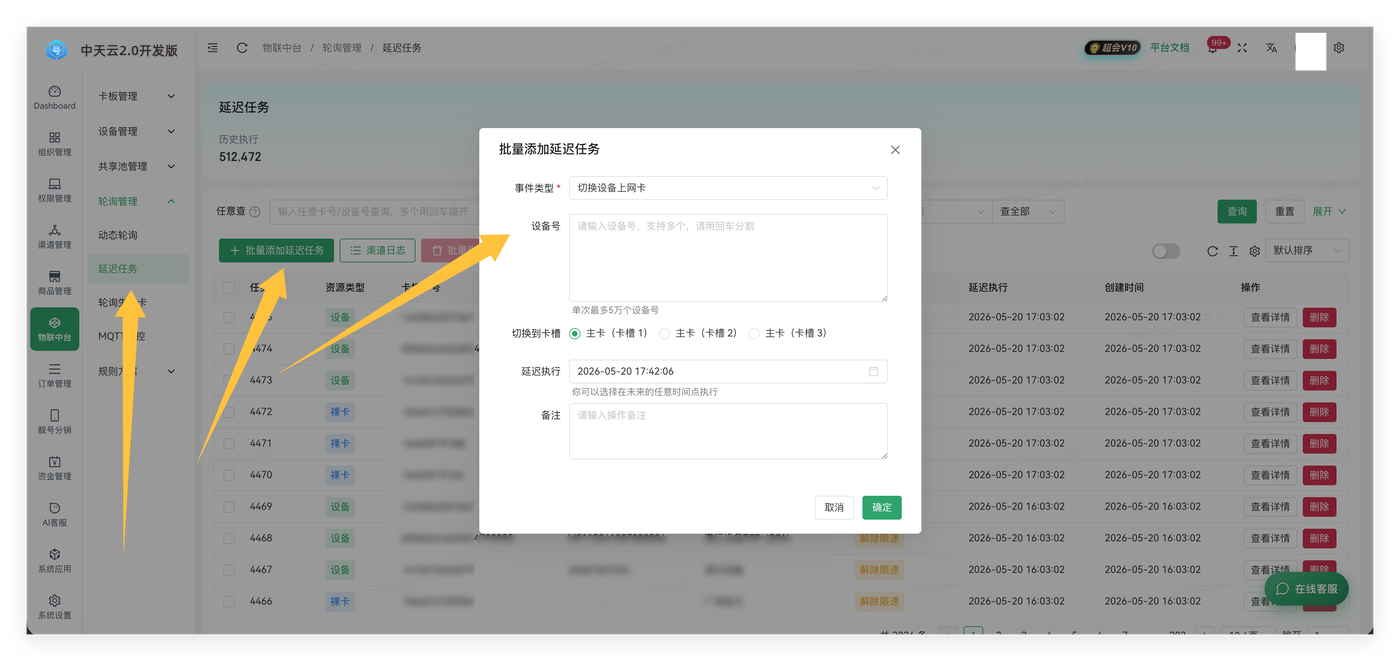
Task: Open the table column settings gear
Action: (x=1254, y=251)
